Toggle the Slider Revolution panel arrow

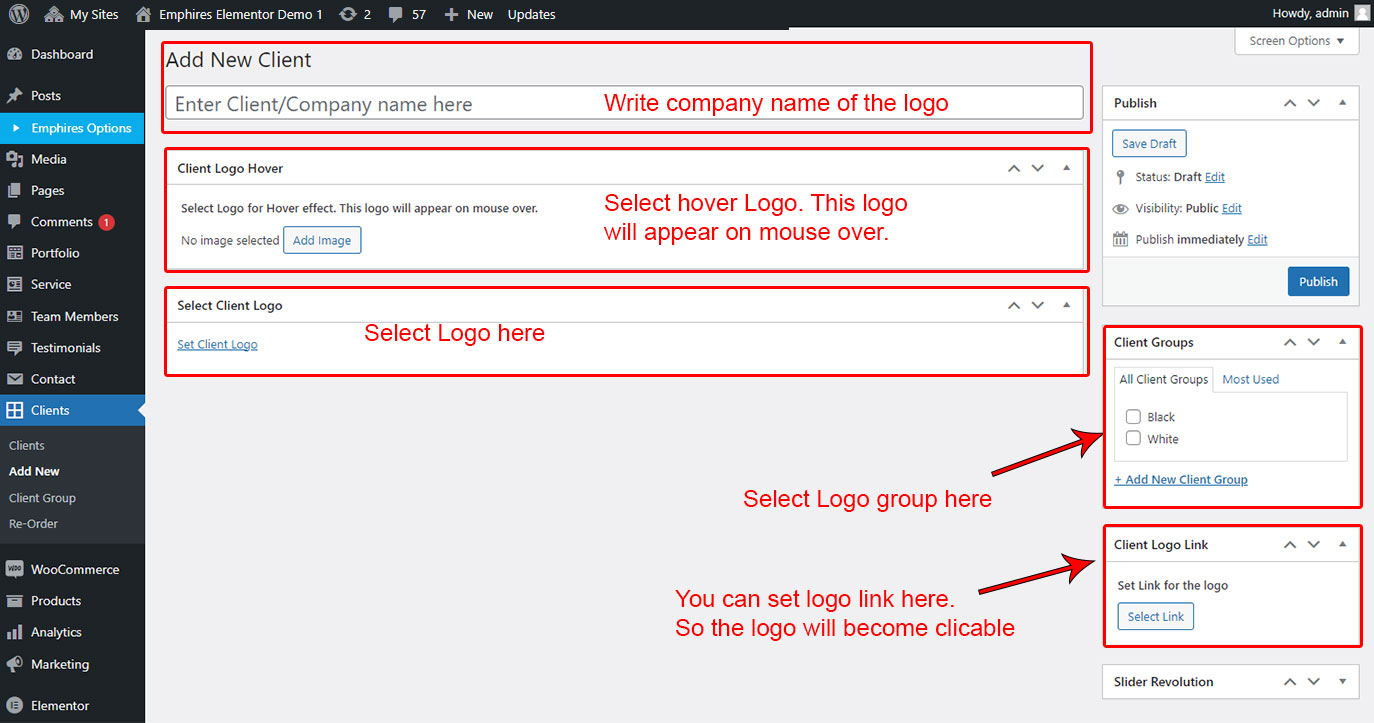click(1342, 682)
